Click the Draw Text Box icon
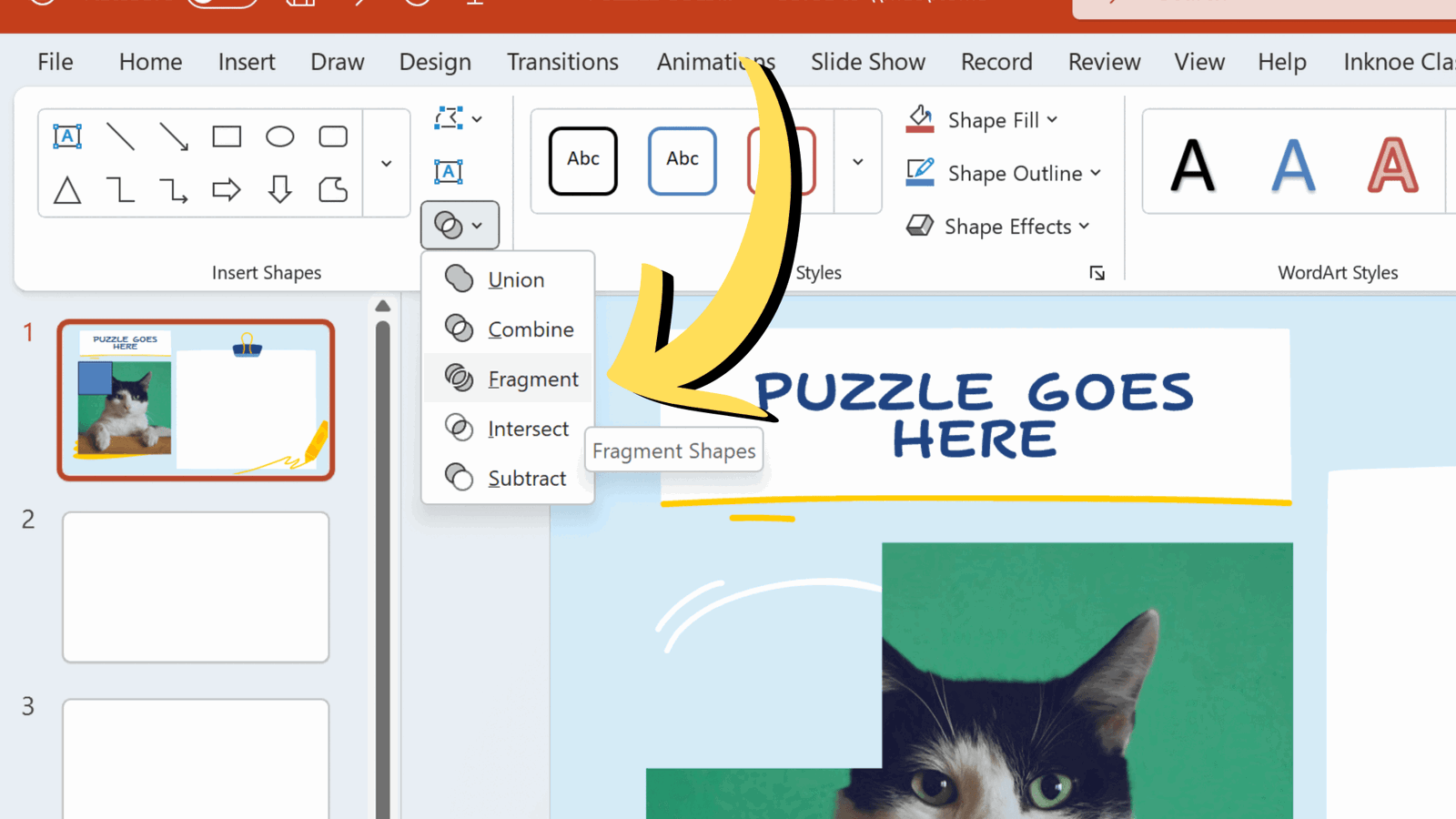Viewport: 1456px width, 819px height. (450, 171)
